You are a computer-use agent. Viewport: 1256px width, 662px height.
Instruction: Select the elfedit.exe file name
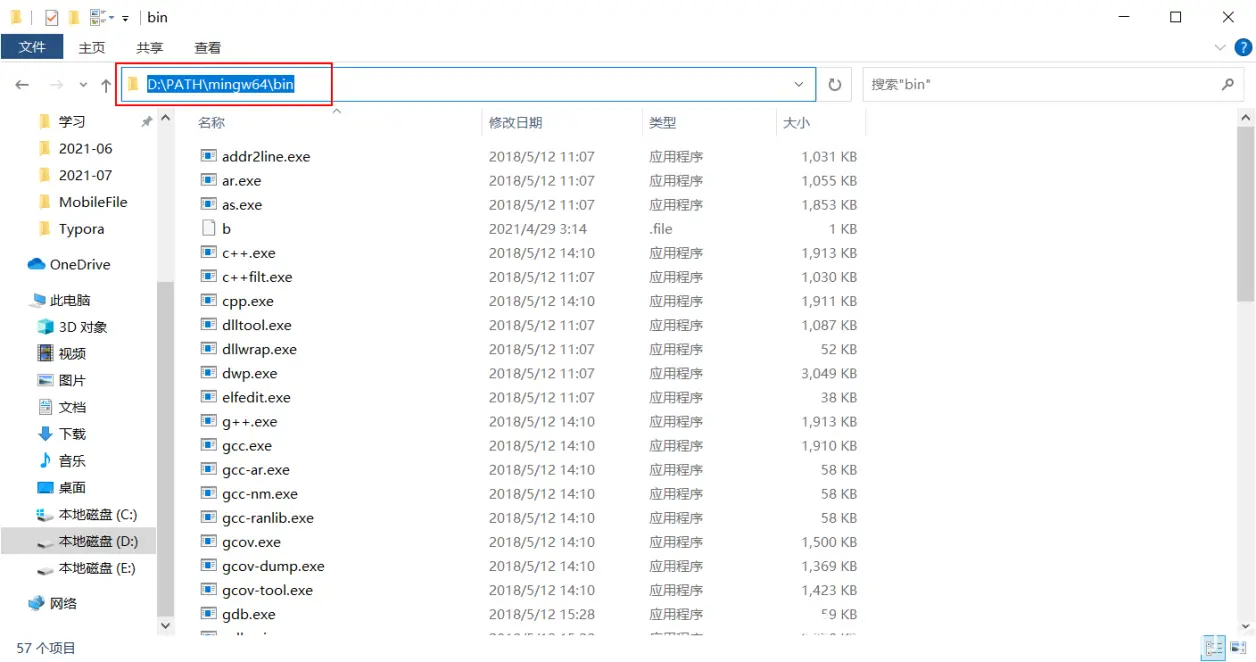point(256,397)
